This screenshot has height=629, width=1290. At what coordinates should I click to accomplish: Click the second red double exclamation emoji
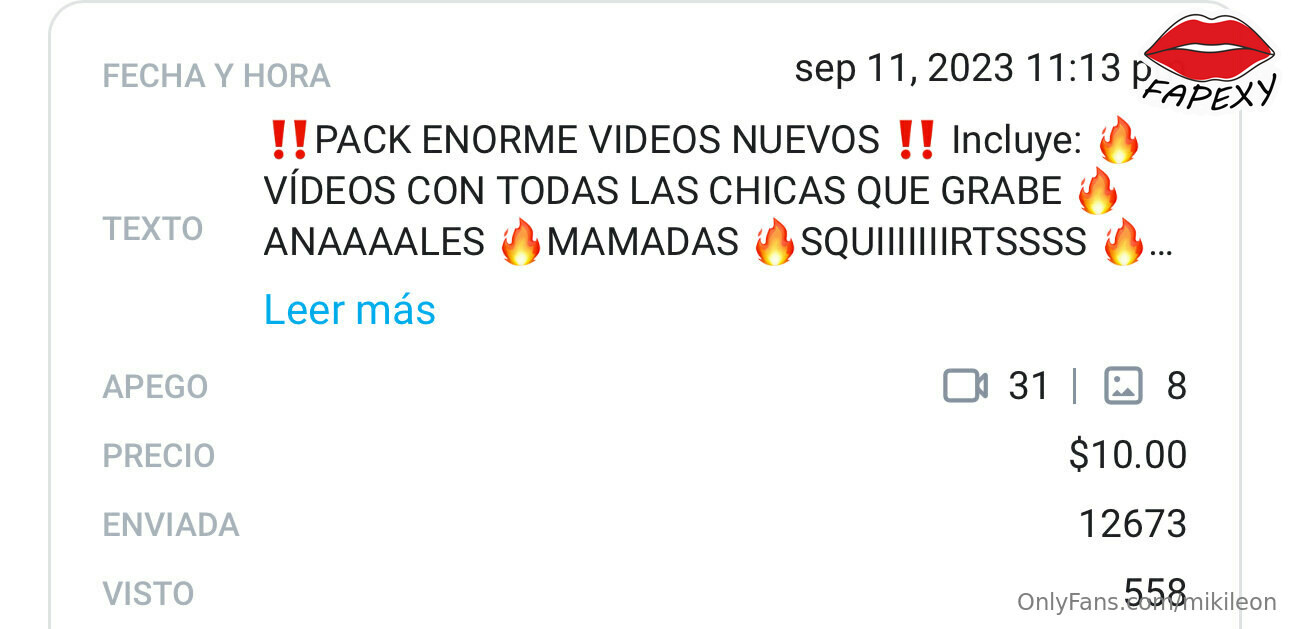point(915,141)
